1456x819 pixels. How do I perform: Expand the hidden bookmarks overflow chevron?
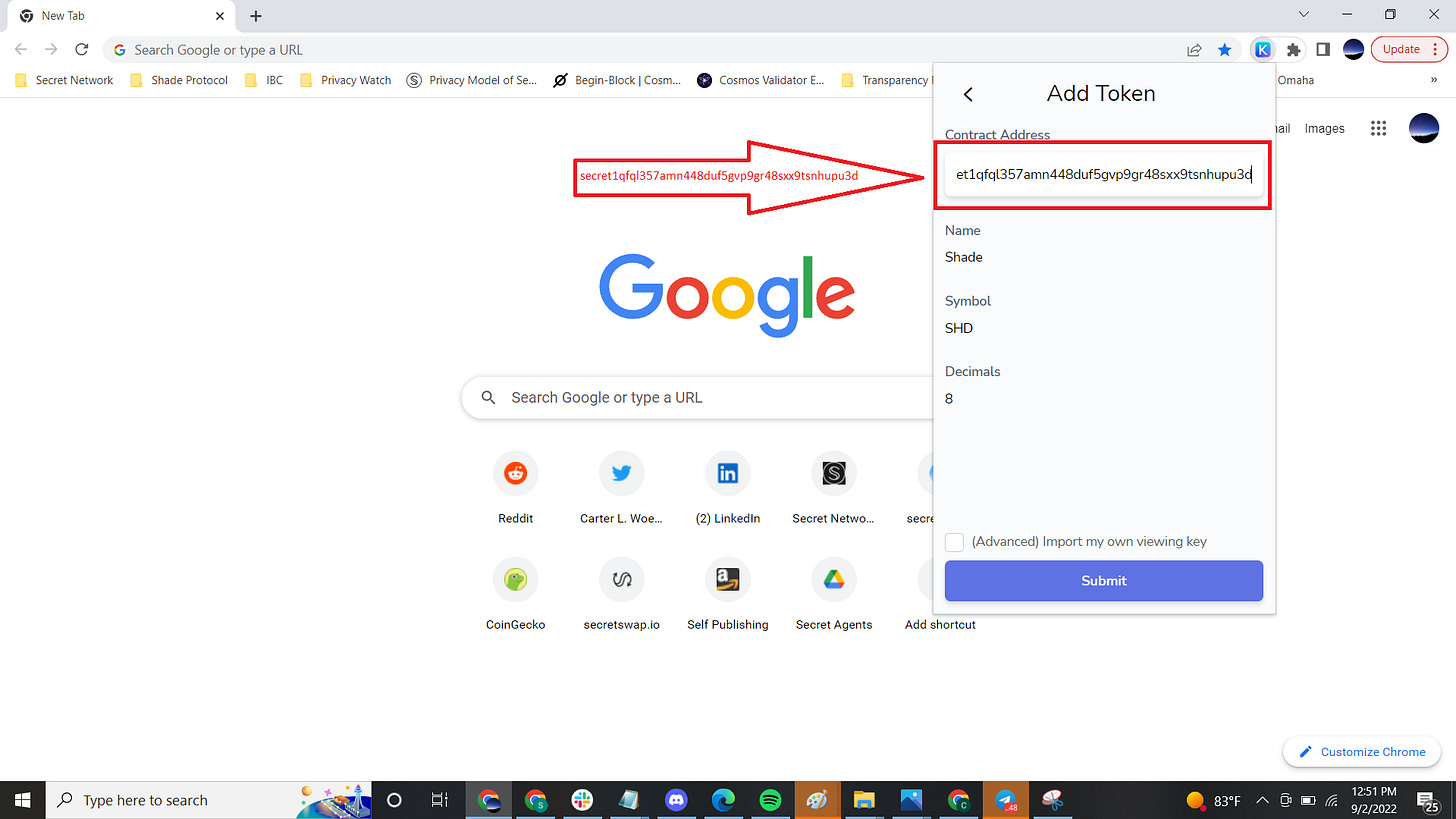click(x=1435, y=80)
